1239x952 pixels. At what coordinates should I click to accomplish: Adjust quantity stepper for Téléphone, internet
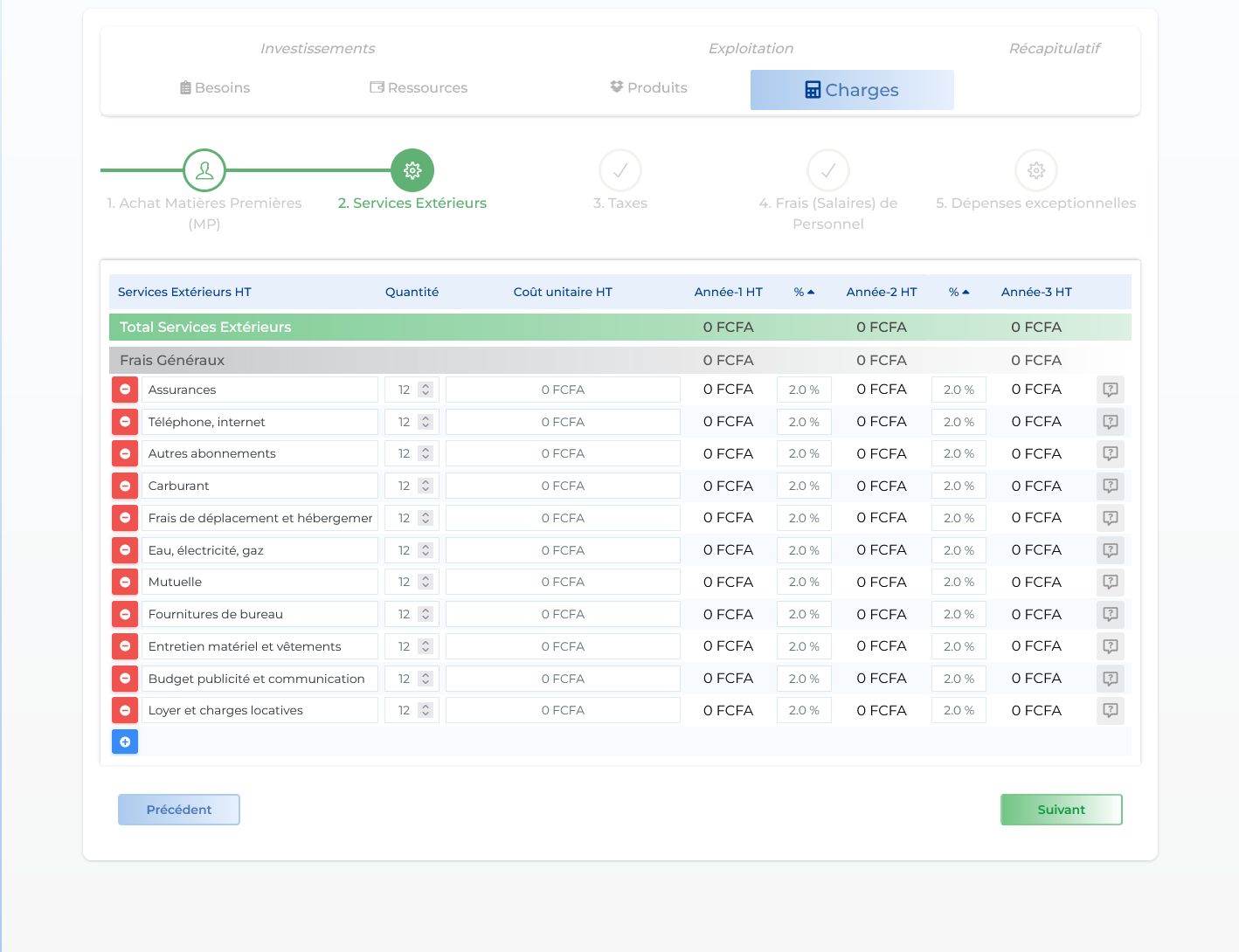tap(426, 422)
